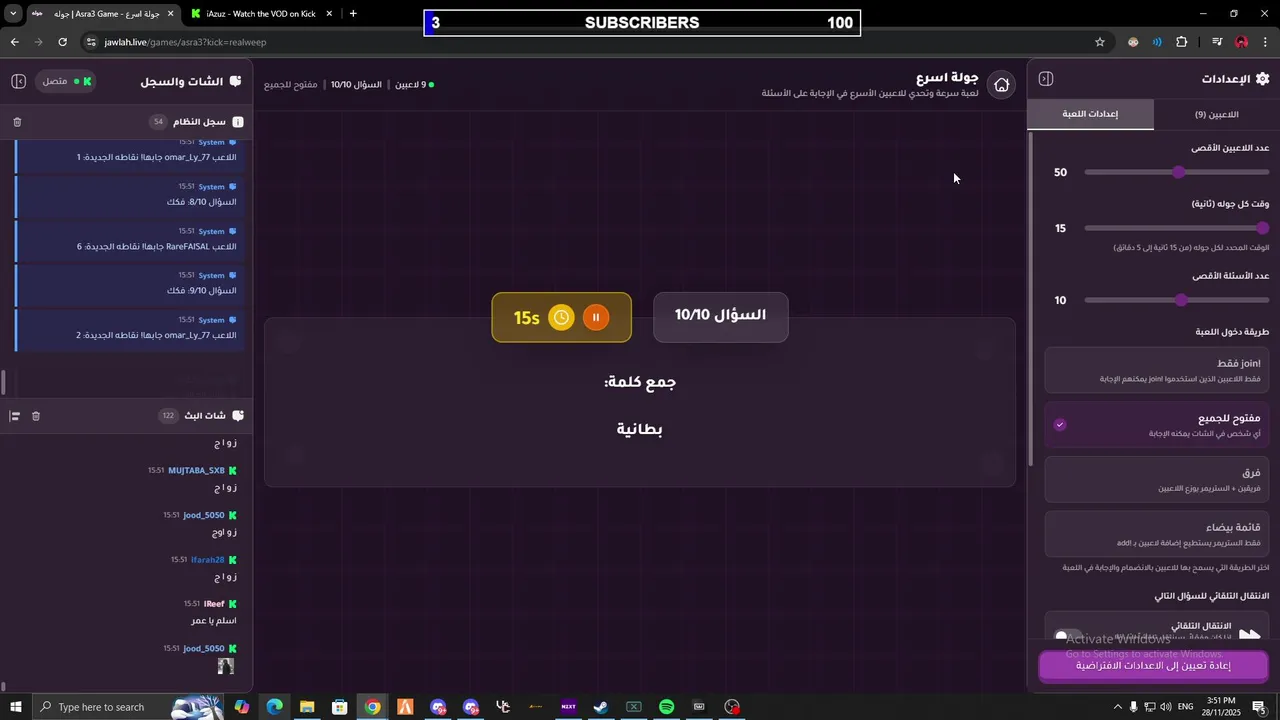Click the system log scrollbar thumb

point(4,382)
